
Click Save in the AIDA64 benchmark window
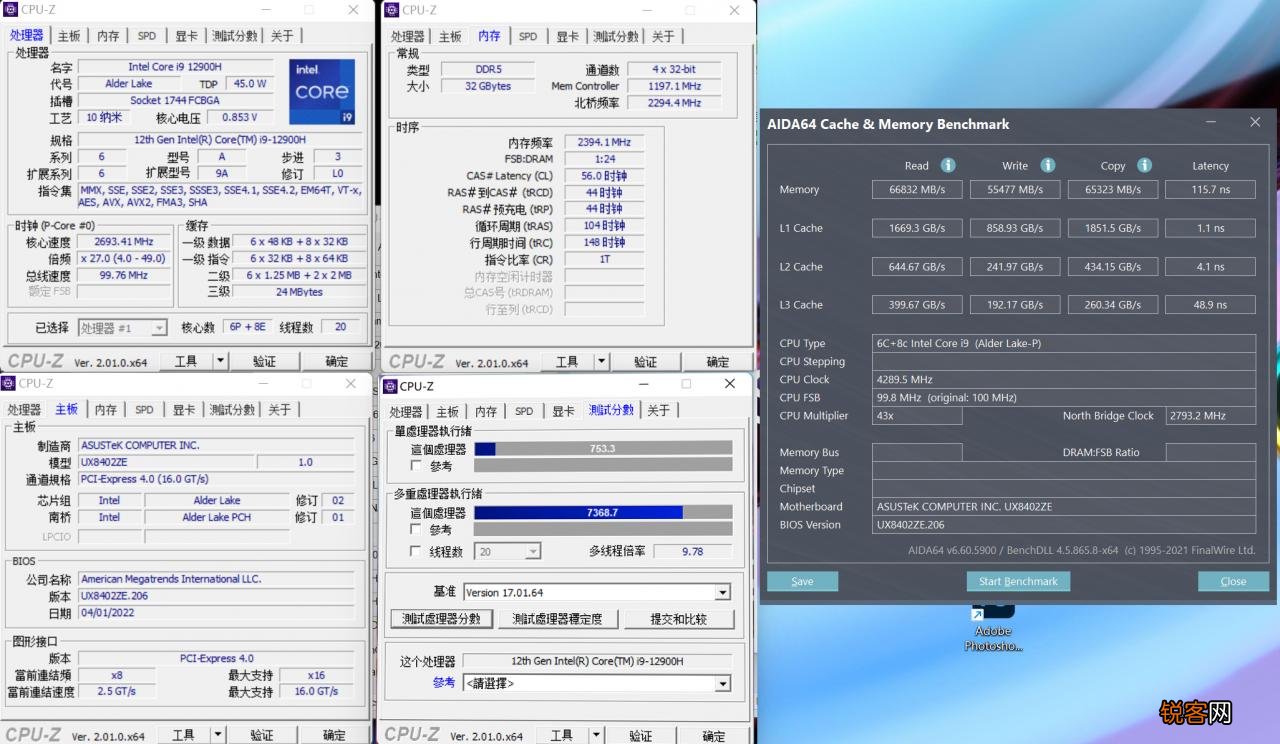click(802, 581)
